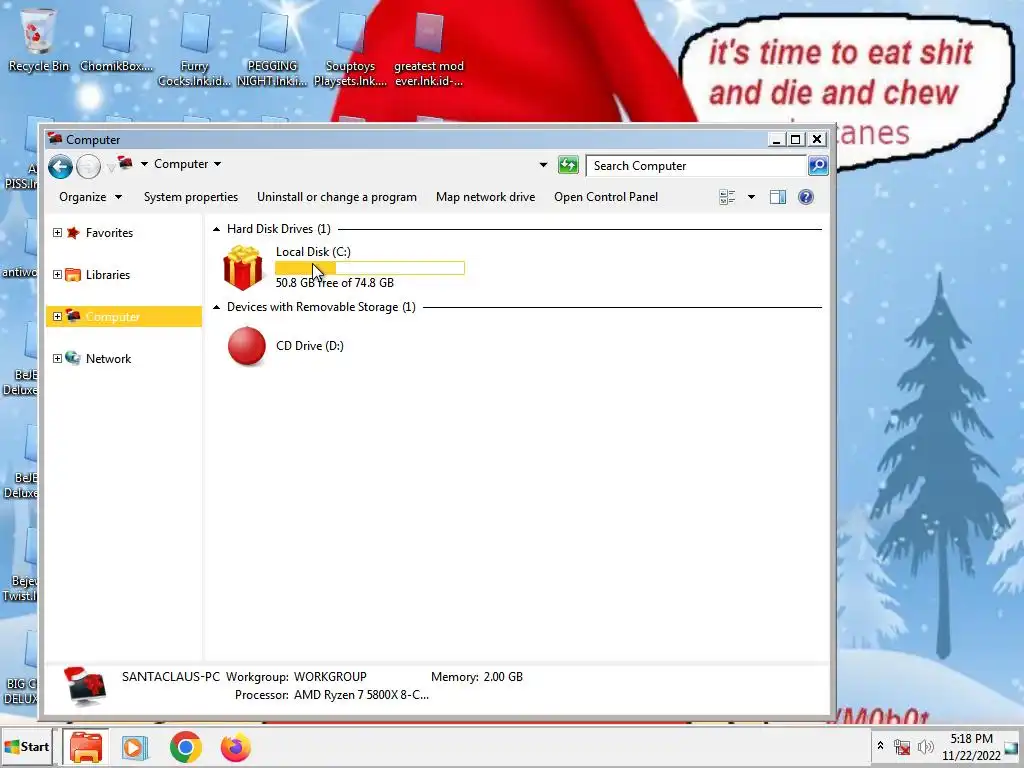
Task: Click '50.8 GB free of 74.8 GB' text
Action: click(334, 283)
